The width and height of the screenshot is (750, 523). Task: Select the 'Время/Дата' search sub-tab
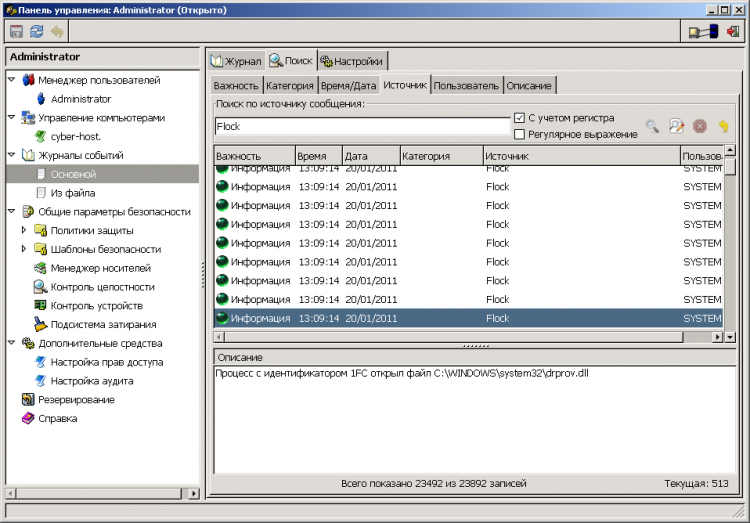[x=348, y=86]
